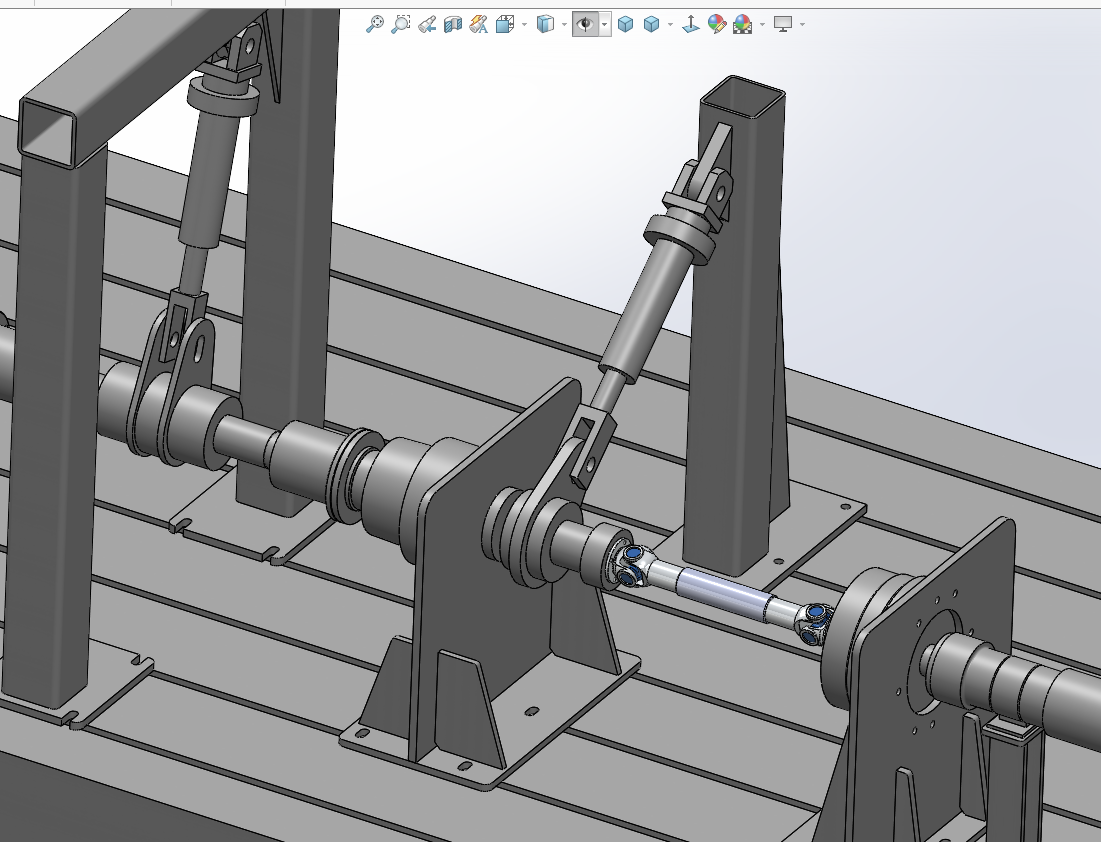Image resolution: width=1101 pixels, height=842 pixels.
Task: Toggle the Hide/Show Items eye button
Action: click(584, 25)
